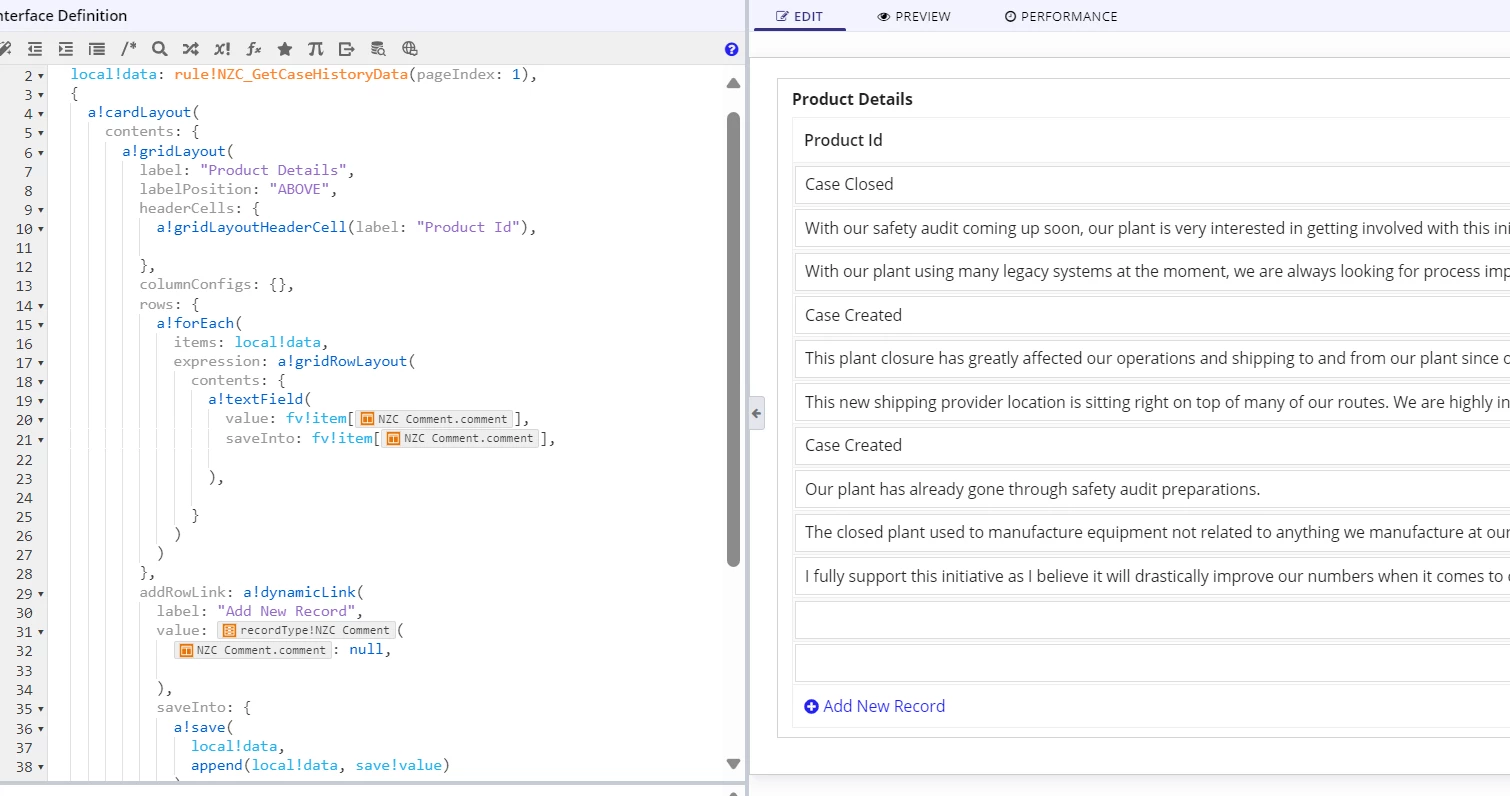Collapse textField fold at line 19
The image size is (1510, 796).
[x=41, y=401]
